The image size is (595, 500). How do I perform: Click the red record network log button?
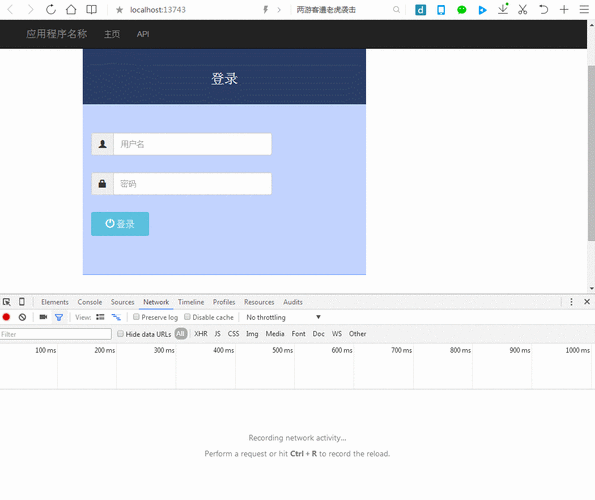(x=6, y=317)
